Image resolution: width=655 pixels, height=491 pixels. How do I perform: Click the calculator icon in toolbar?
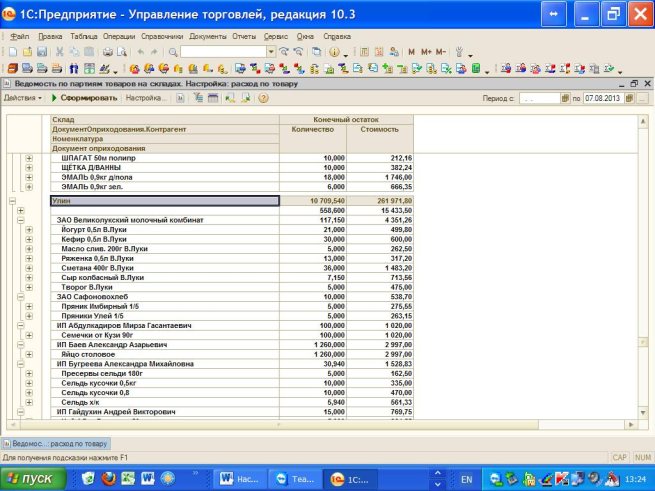pyautogui.click(x=364, y=52)
